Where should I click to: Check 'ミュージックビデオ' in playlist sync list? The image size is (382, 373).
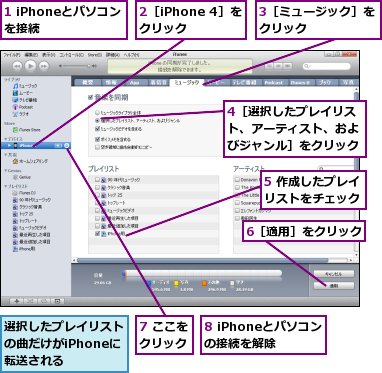97,211
